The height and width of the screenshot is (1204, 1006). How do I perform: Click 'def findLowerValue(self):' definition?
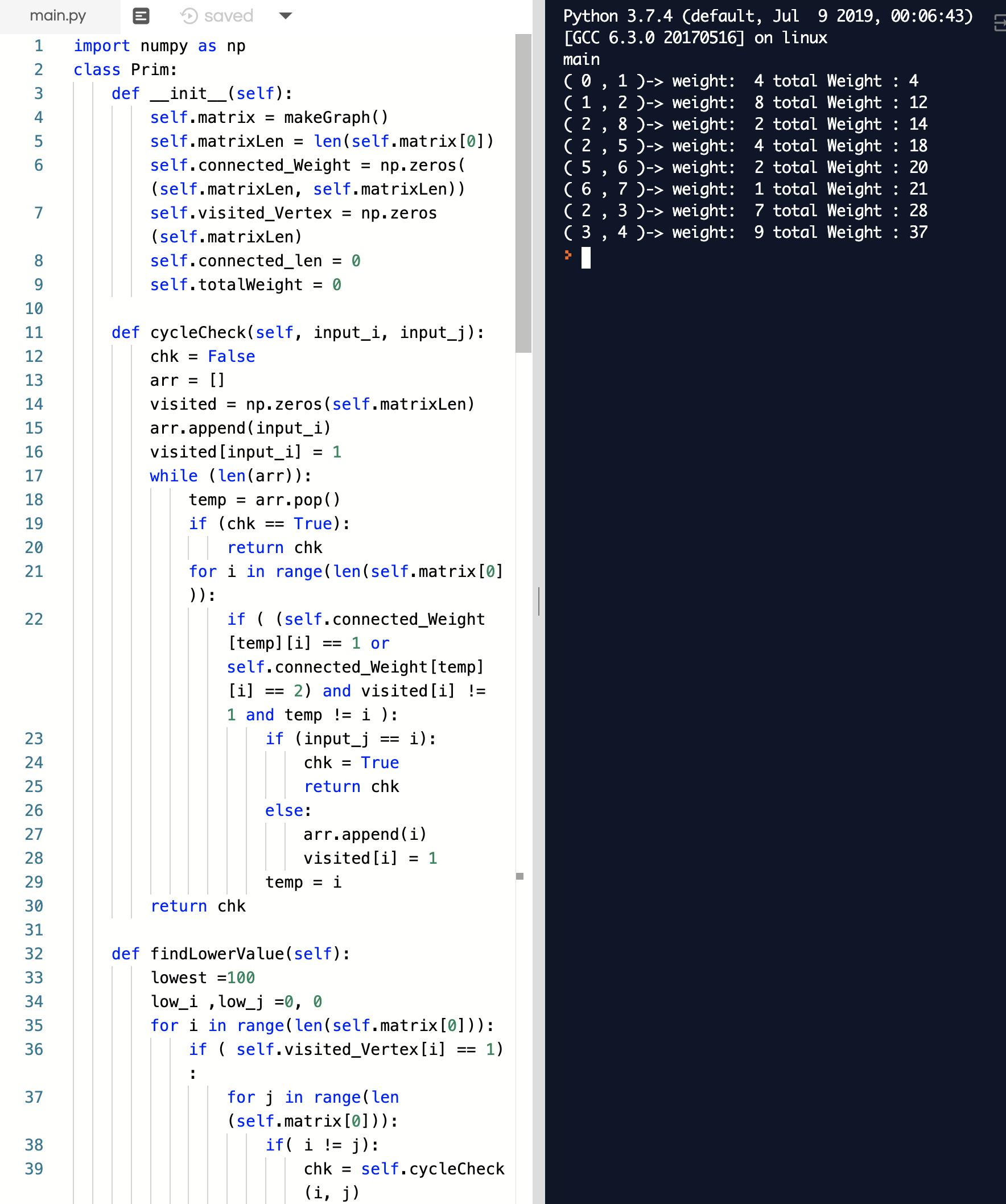(x=230, y=954)
